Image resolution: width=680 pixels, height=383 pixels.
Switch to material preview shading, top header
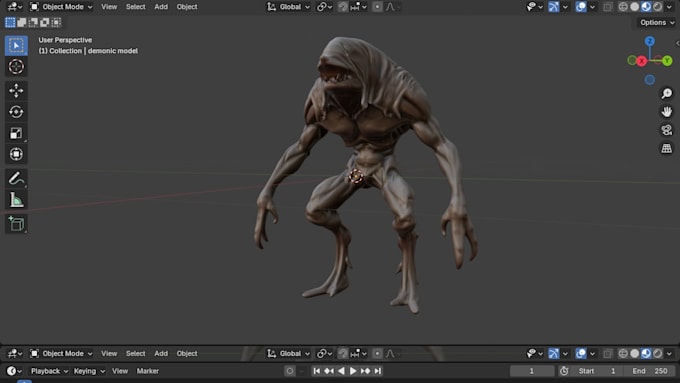646,7
